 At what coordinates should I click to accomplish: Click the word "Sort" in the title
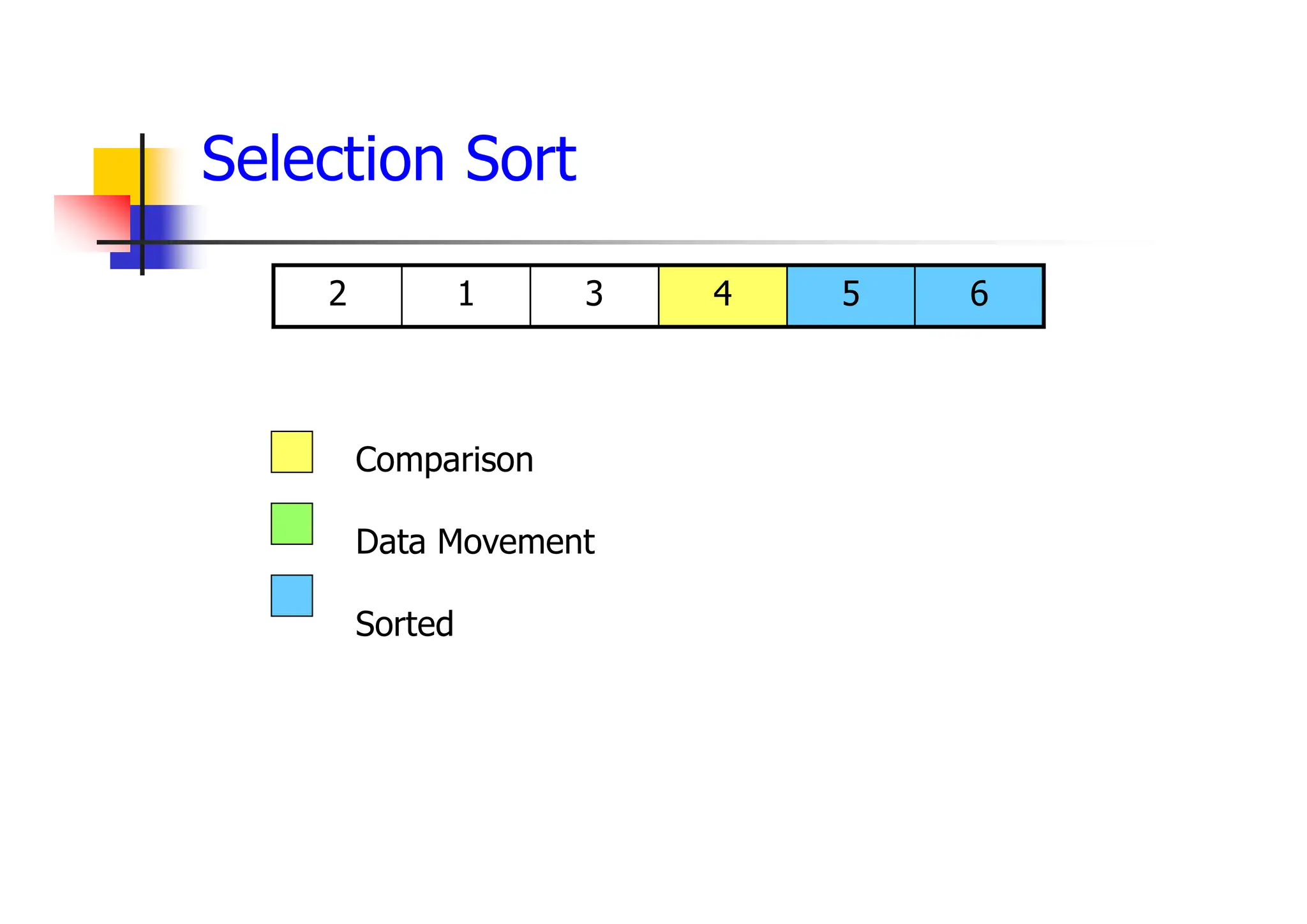521,160
